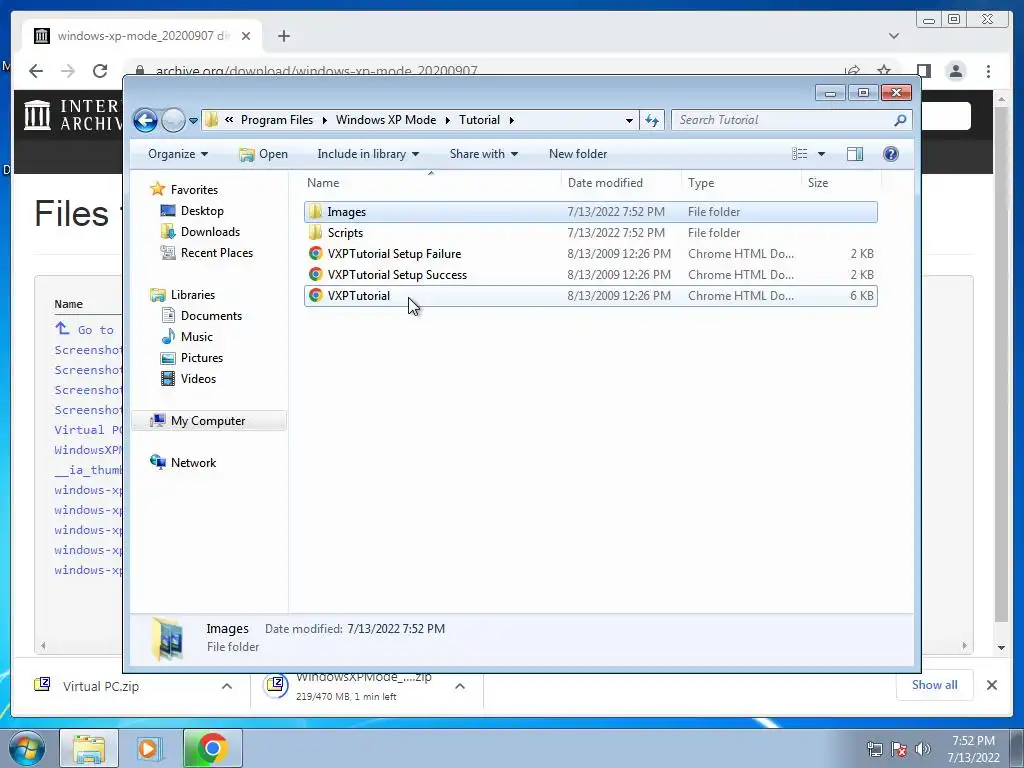Screen dimensions: 1024x768
Task: Expand the arrow after Tutorial breadcrumb
Action: click(x=511, y=121)
